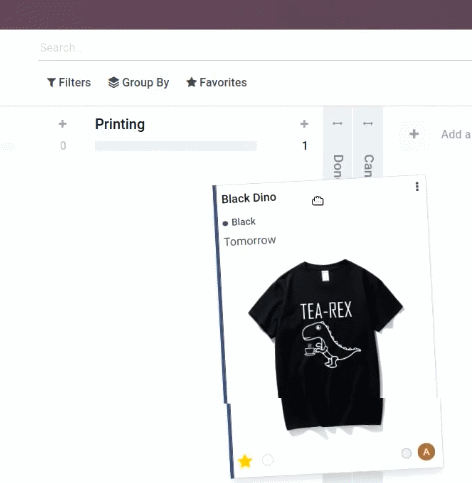Open the Filters dropdown

click(69, 82)
